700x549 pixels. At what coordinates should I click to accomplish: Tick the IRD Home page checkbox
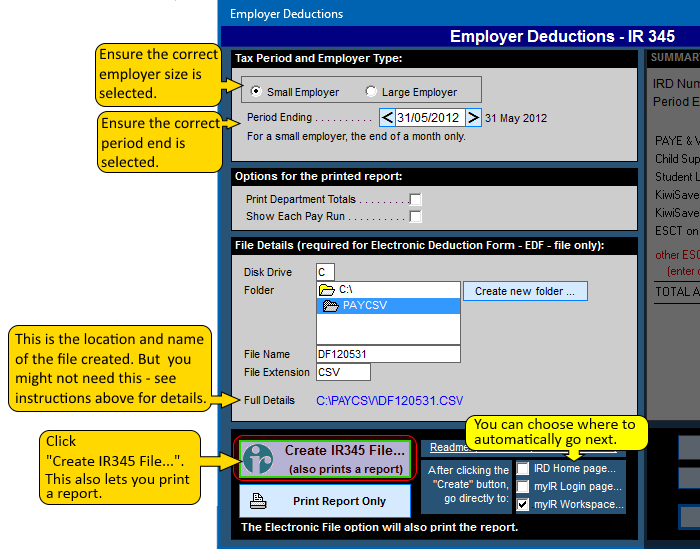(x=523, y=469)
